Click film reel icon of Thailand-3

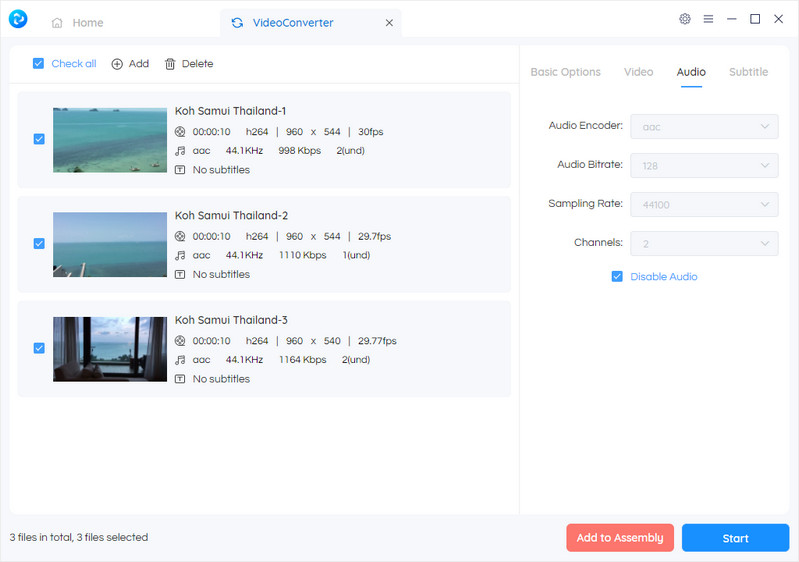tap(180, 341)
